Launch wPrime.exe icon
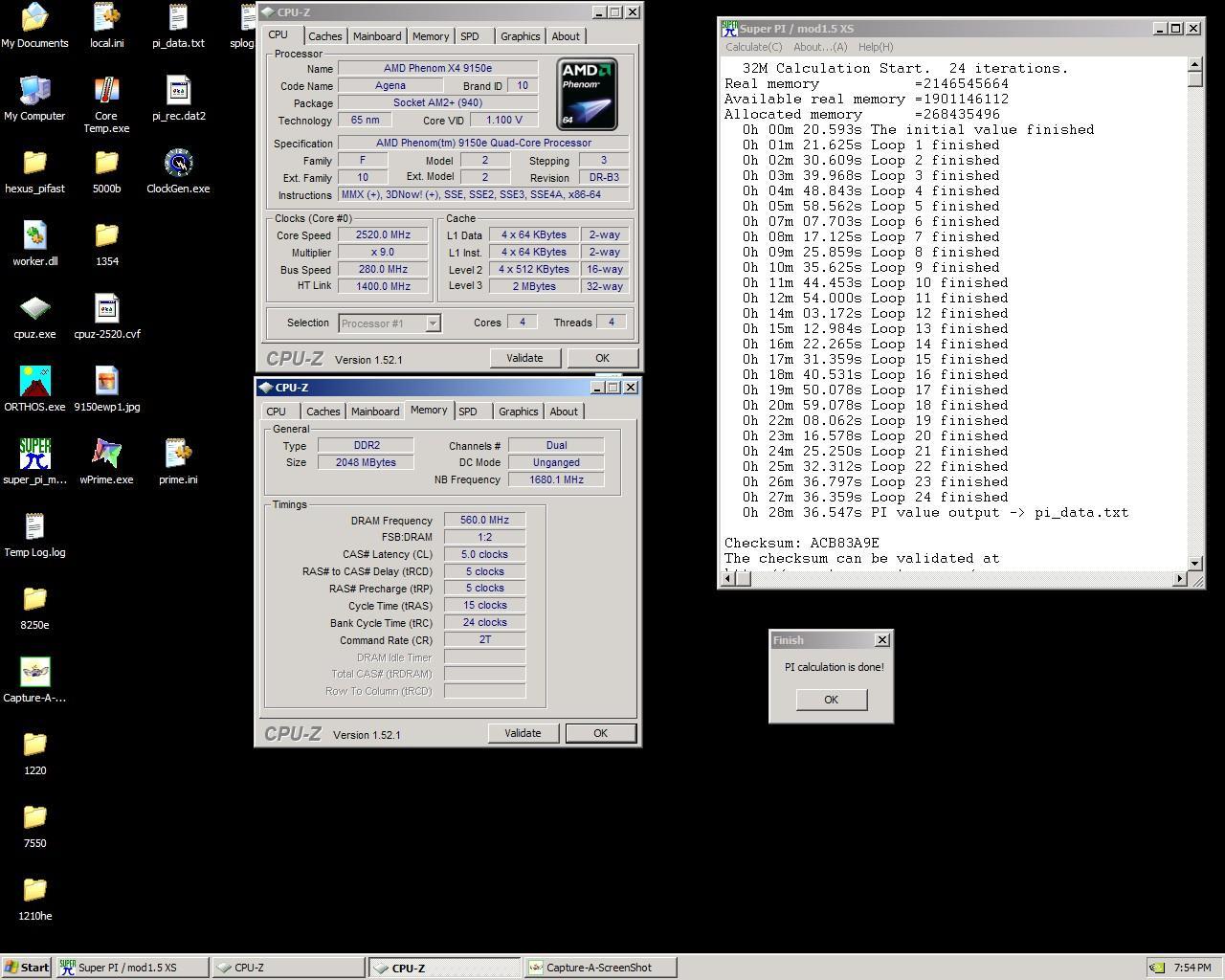This screenshot has width=1225, height=980. coord(106,462)
